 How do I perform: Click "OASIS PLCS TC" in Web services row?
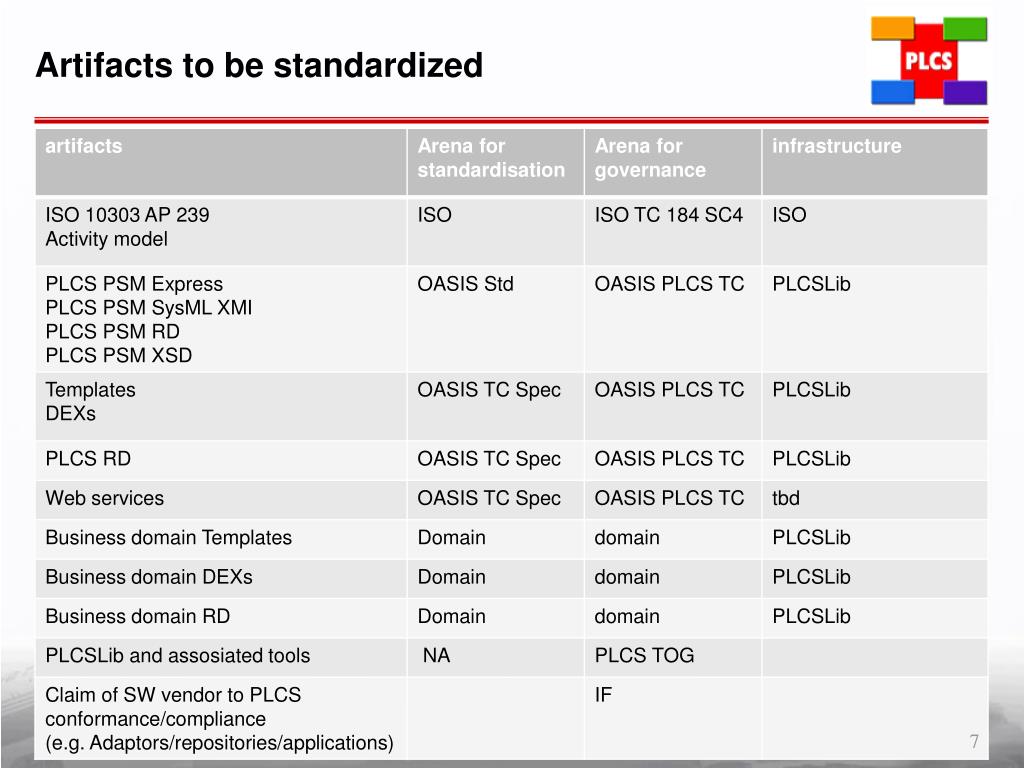pos(669,498)
